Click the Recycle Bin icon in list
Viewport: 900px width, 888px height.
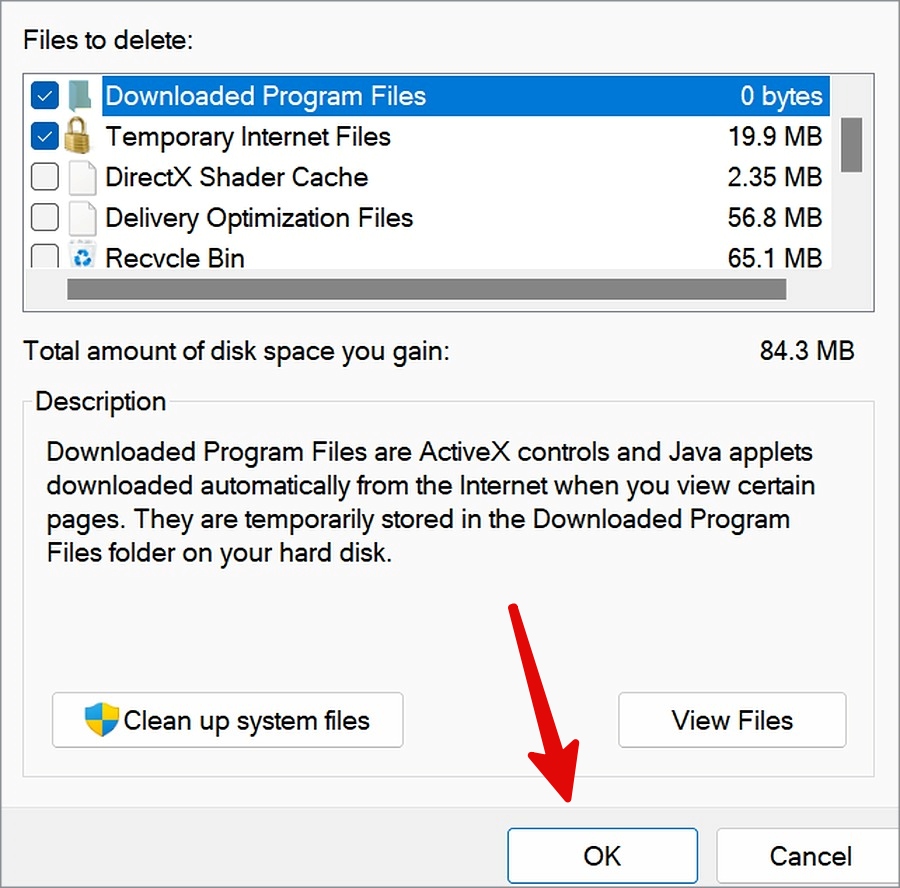[82, 255]
